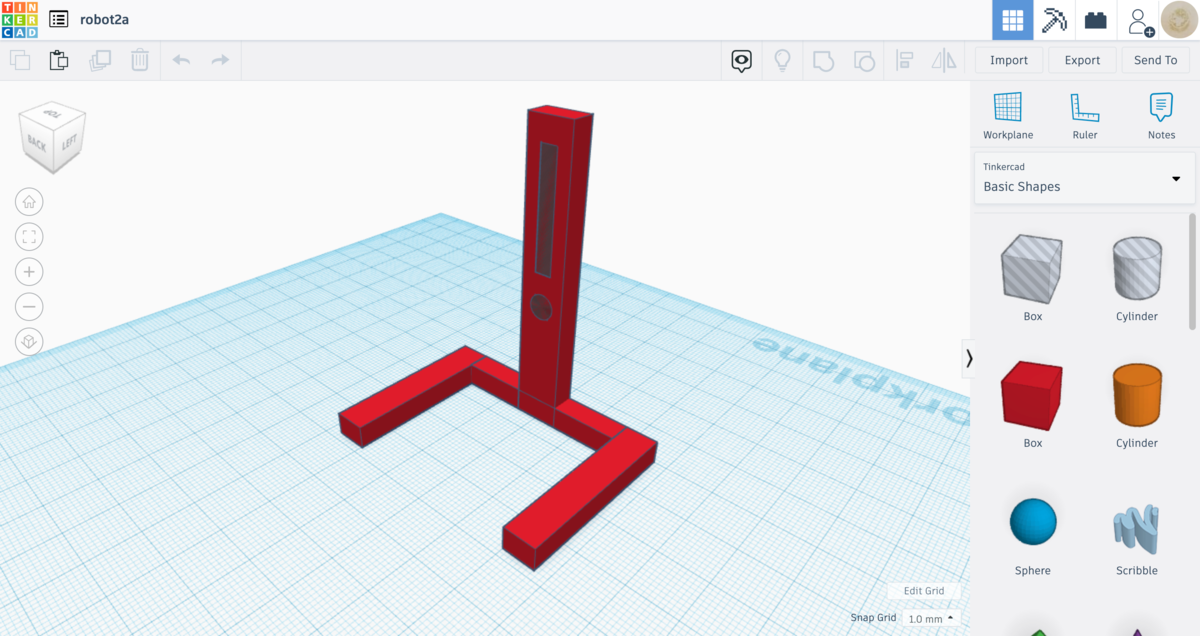
Task: Click the Ungroup shapes icon
Action: [863, 61]
